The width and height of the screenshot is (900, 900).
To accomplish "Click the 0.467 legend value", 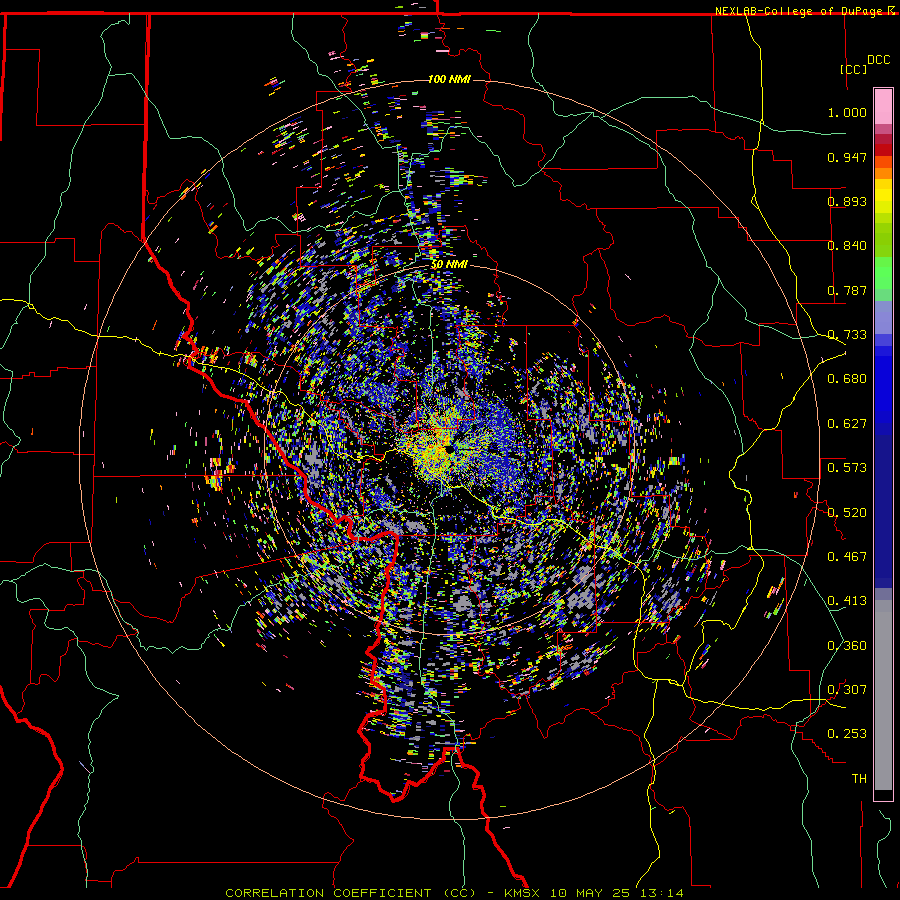I will 847,557.
